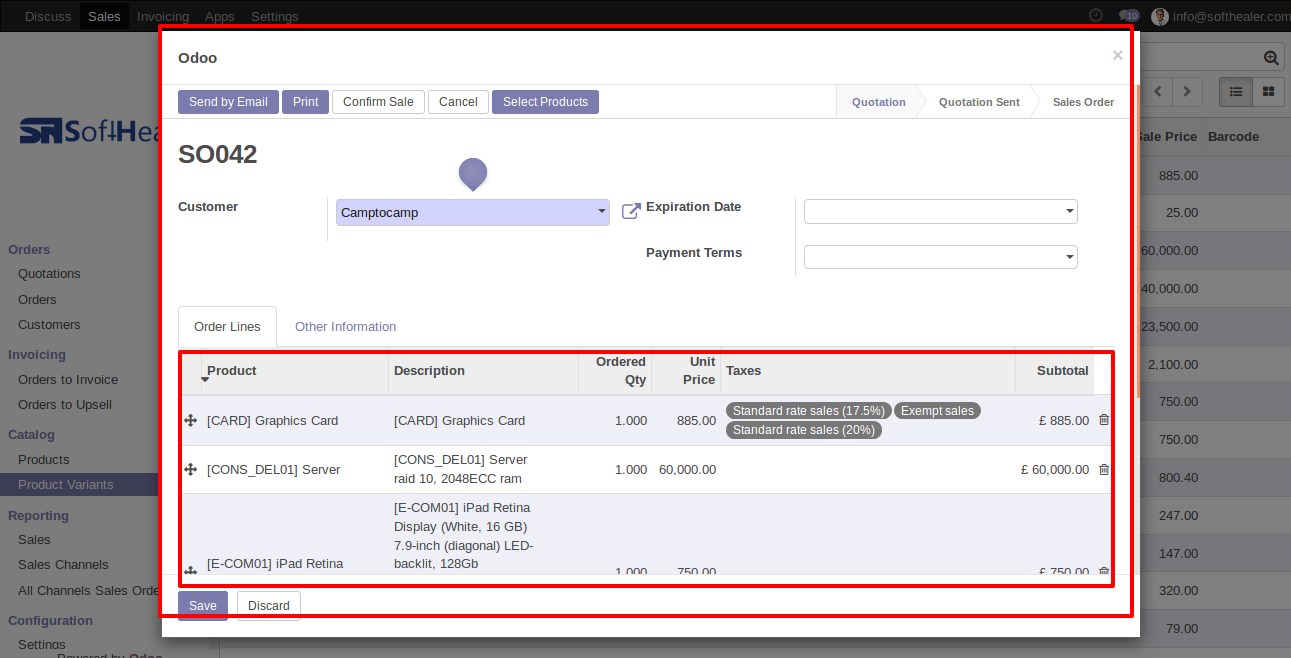Viewport: 1291px width, 658px height.
Task: Open the activities clock icon
Action: click(x=1096, y=16)
